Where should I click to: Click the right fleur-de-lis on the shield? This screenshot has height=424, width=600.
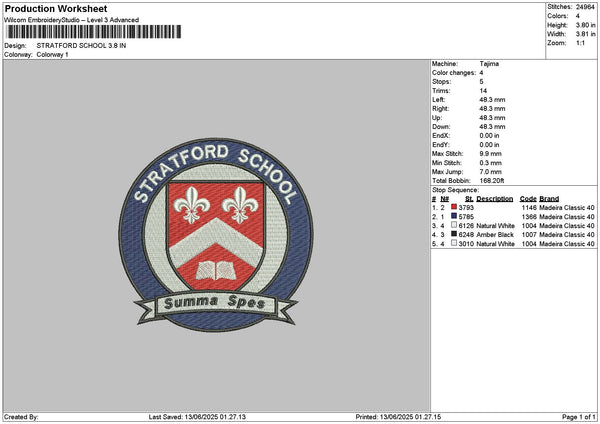(240, 205)
